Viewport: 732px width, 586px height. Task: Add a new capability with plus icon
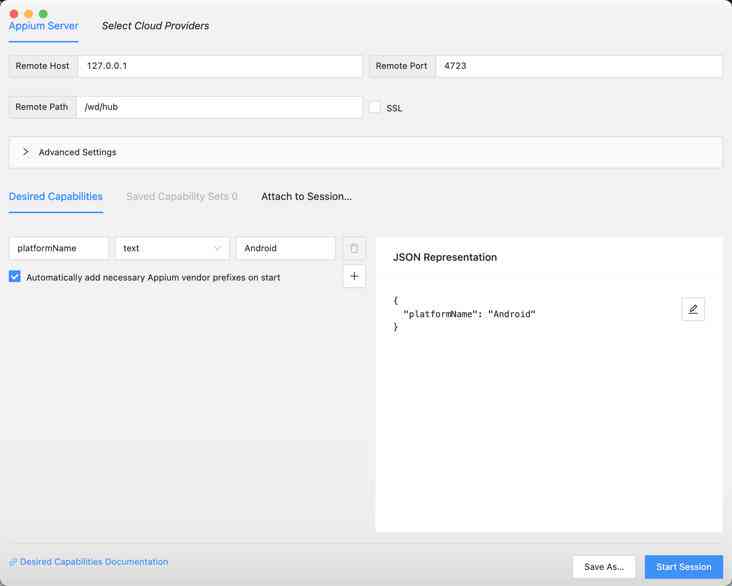pos(354,276)
